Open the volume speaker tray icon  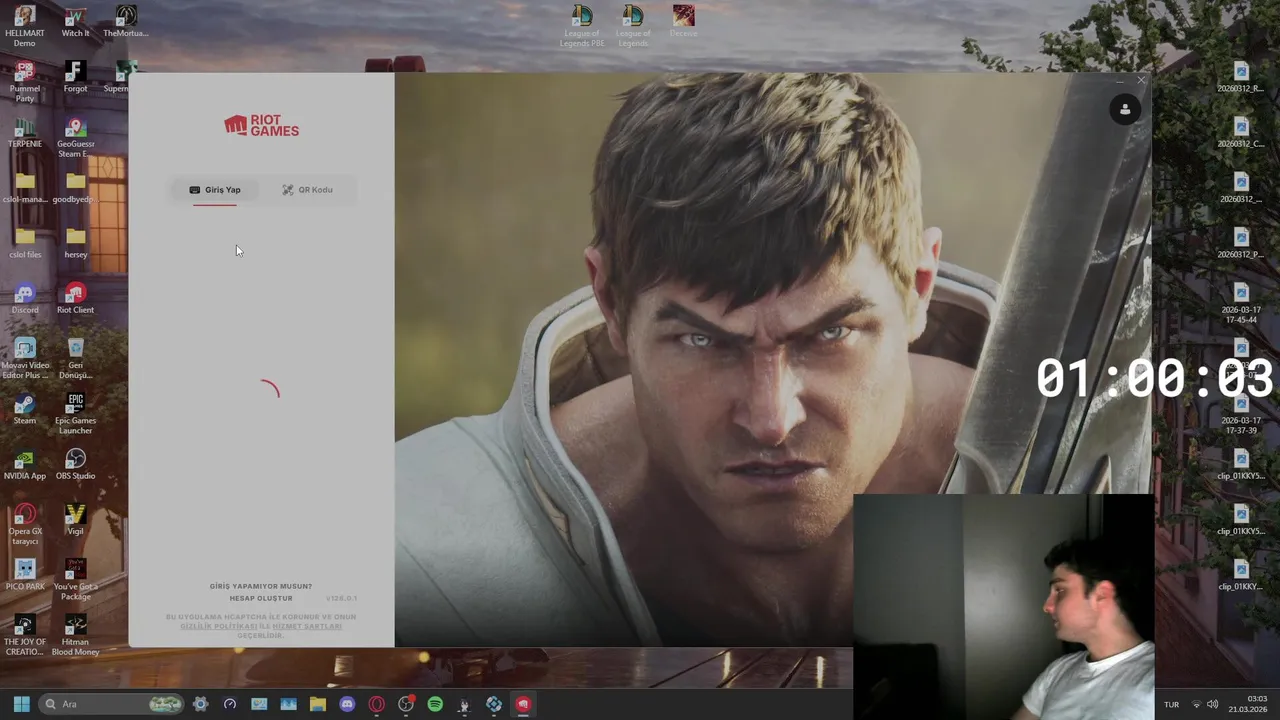(1213, 704)
